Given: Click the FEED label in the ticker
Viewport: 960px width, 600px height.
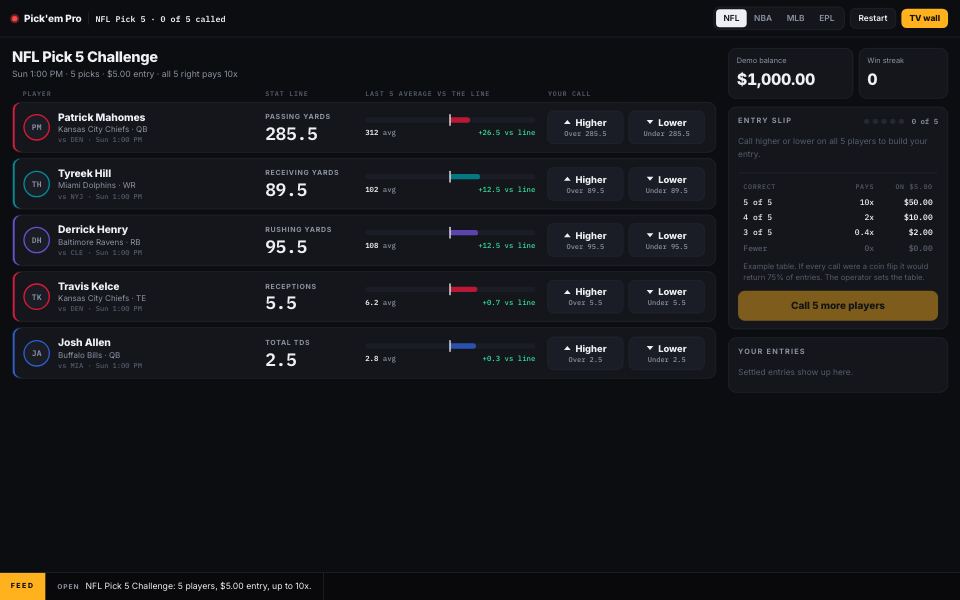Looking at the screenshot, I should coord(22,586).
